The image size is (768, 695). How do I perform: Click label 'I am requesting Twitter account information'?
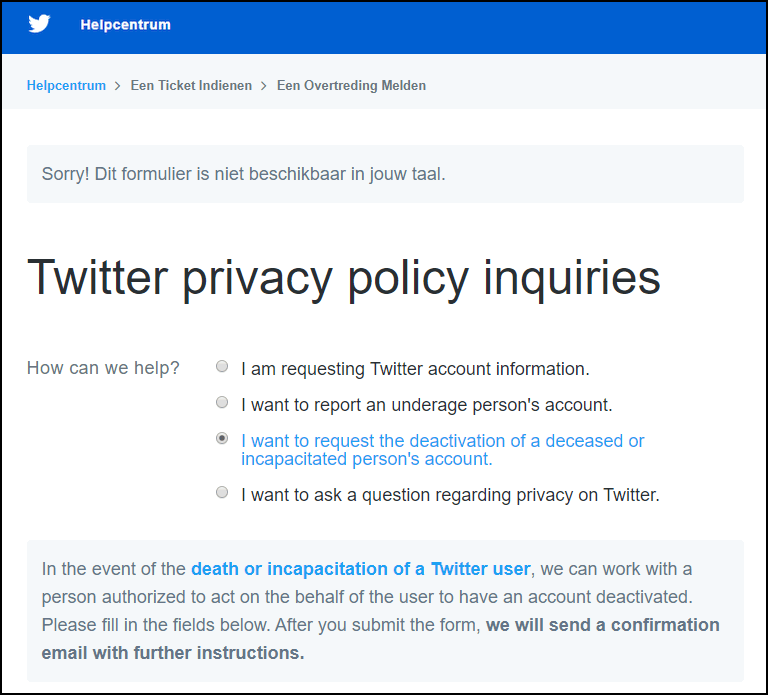415,369
